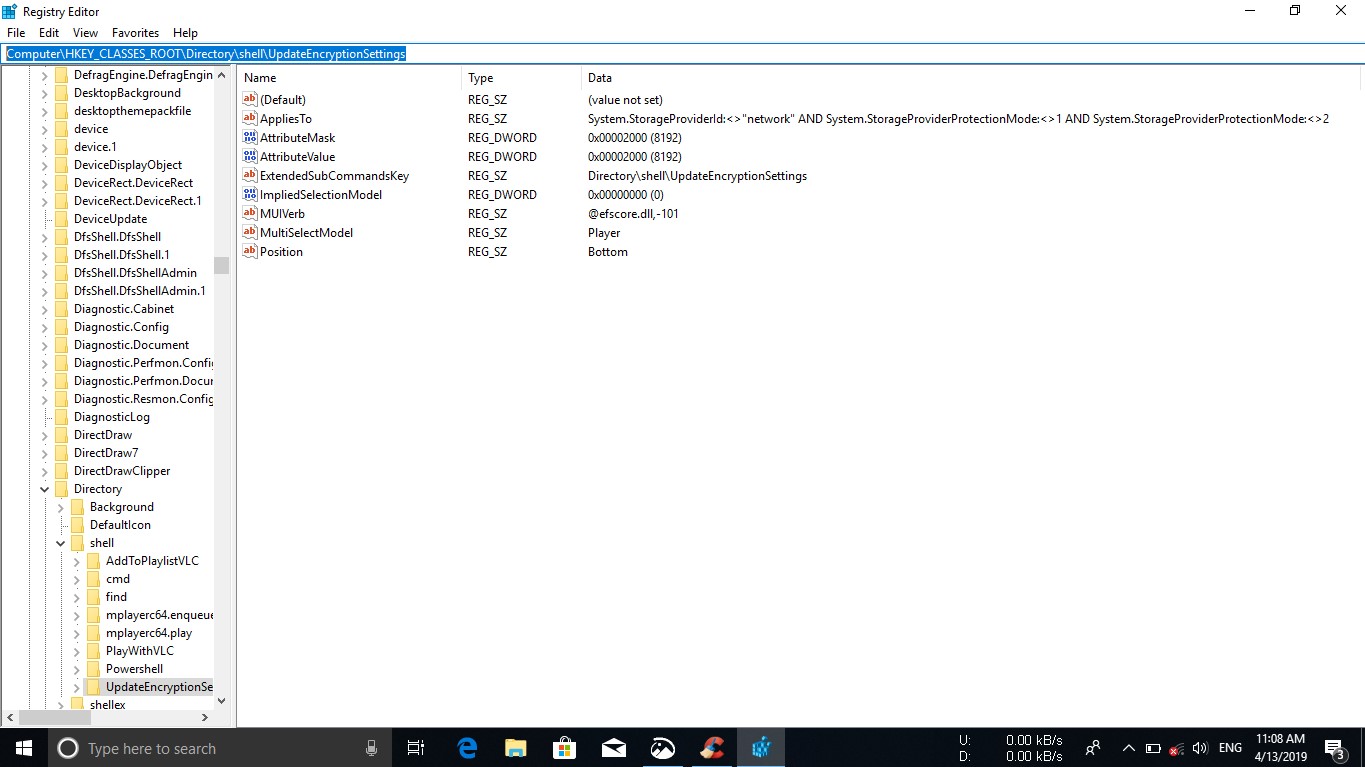Select the DeviceUpdate folder icon
Image resolution: width=1365 pixels, height=767 pixels.
pyautogui.click(x=61, y=219)
